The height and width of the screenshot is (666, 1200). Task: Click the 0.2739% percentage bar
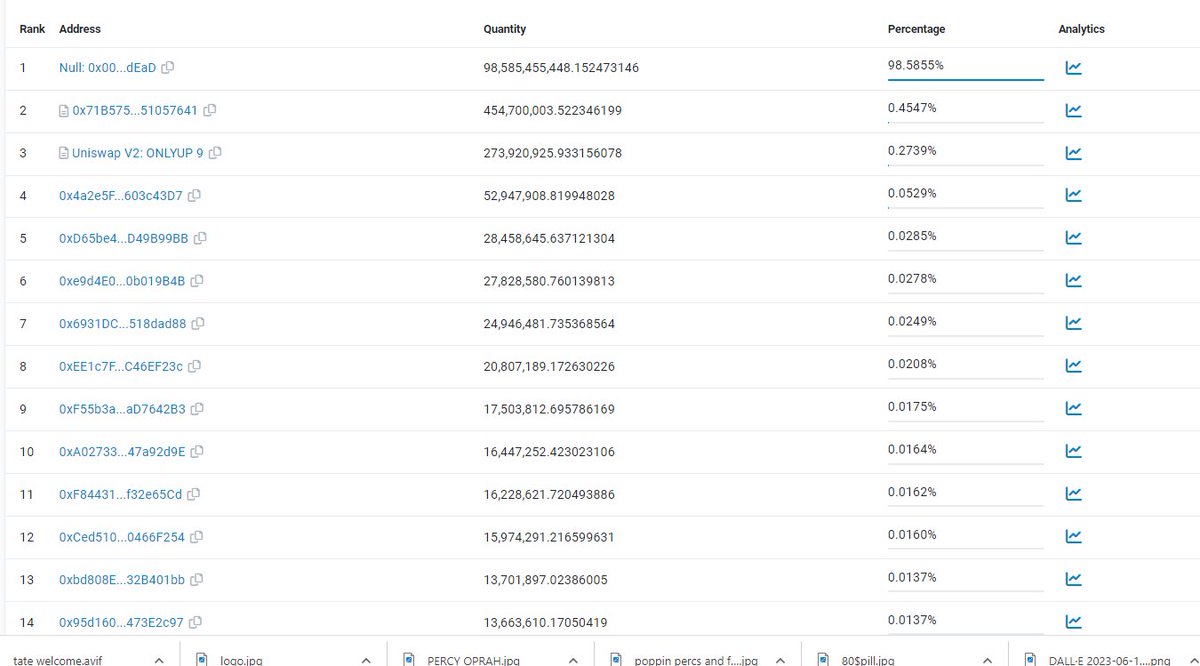click(x=965, y=164)
